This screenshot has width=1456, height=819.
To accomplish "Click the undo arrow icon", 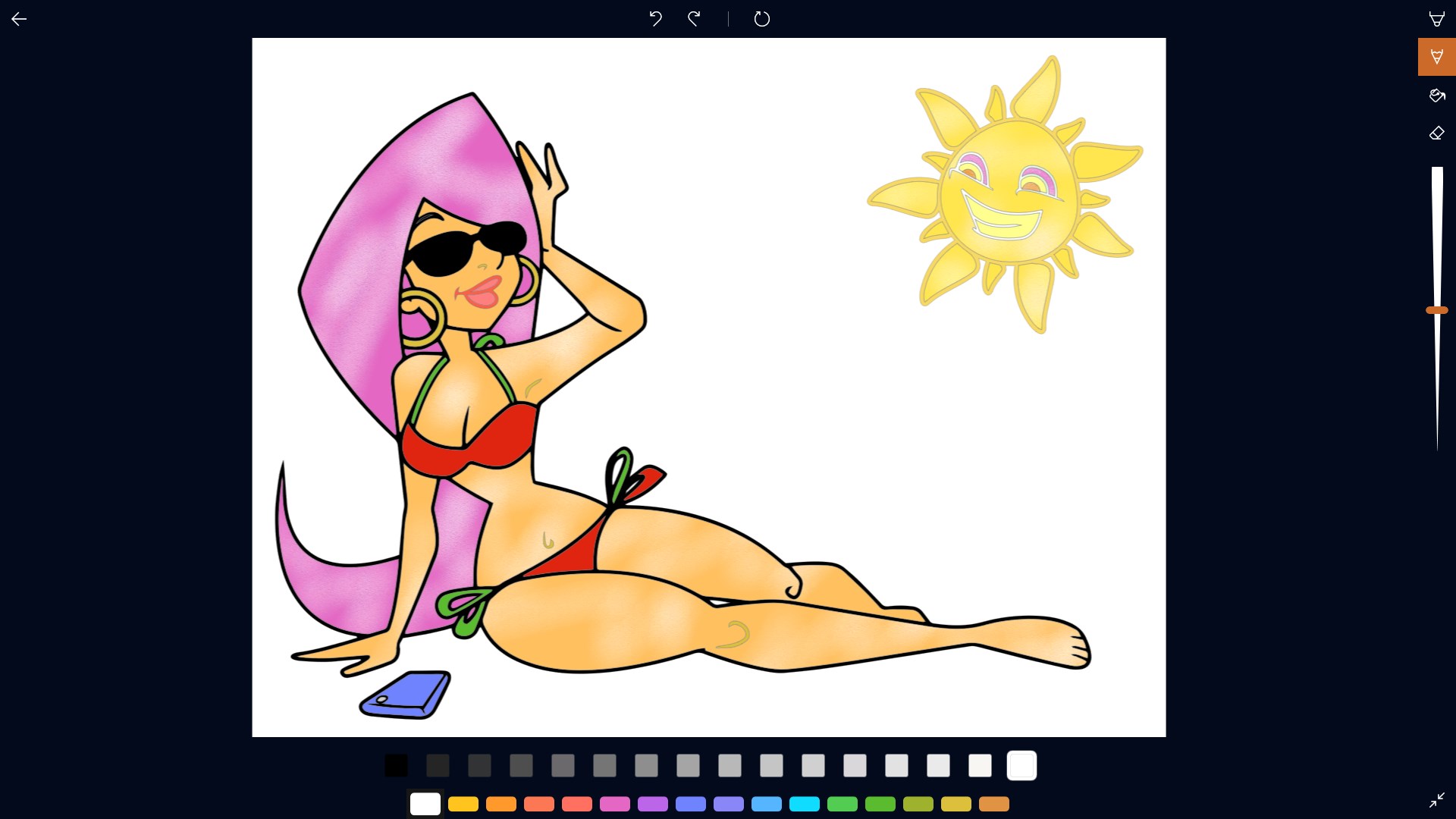I will 656,19.
